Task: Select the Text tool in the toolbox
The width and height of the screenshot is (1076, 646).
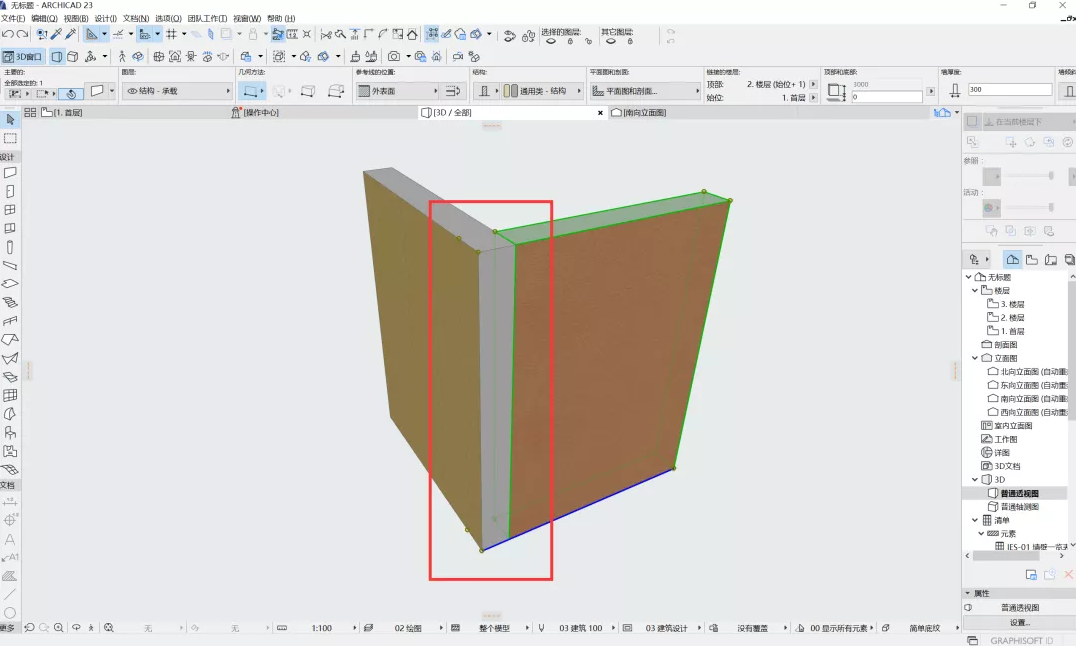Action: (10, 540)
